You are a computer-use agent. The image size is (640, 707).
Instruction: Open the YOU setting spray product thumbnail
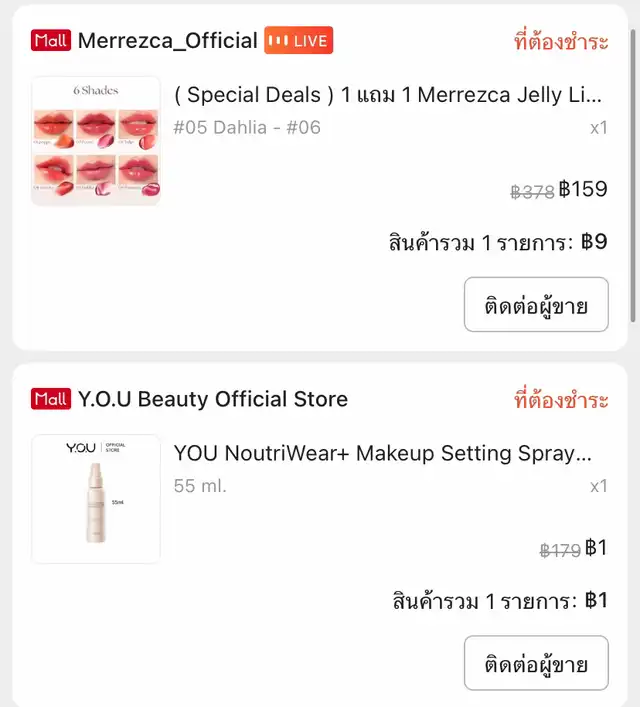(96, 498)
